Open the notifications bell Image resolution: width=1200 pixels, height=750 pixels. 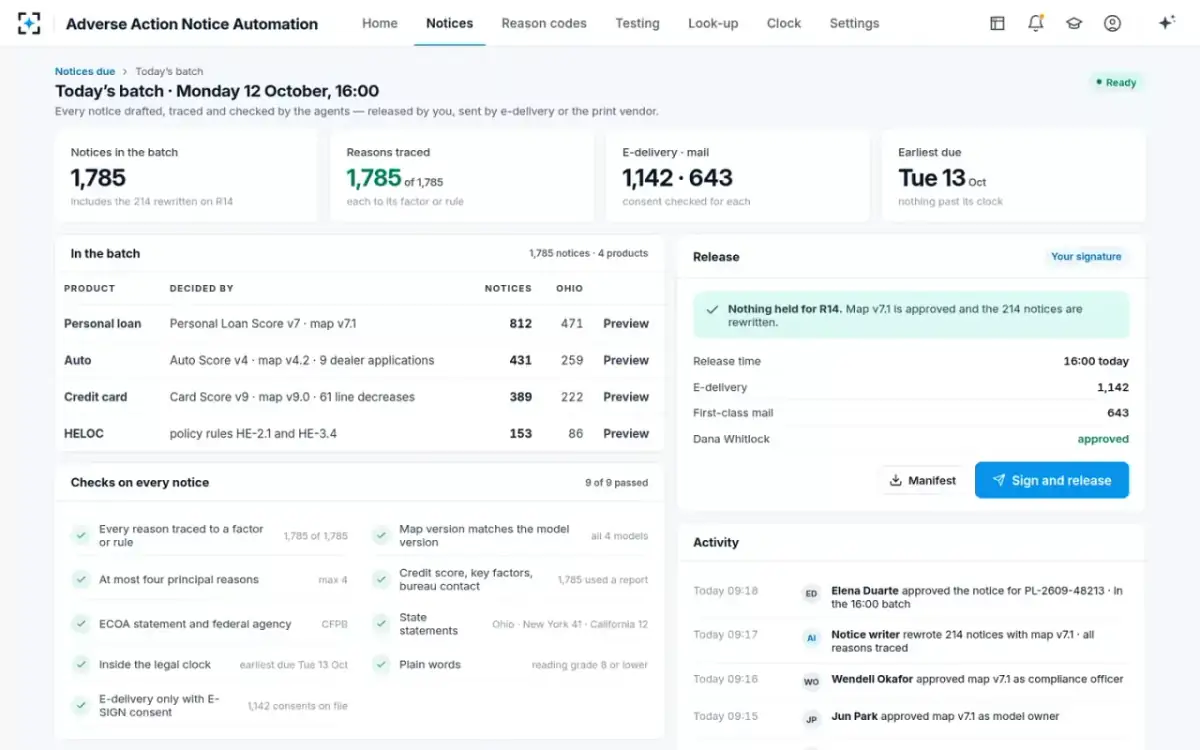tap(1036, 23)
